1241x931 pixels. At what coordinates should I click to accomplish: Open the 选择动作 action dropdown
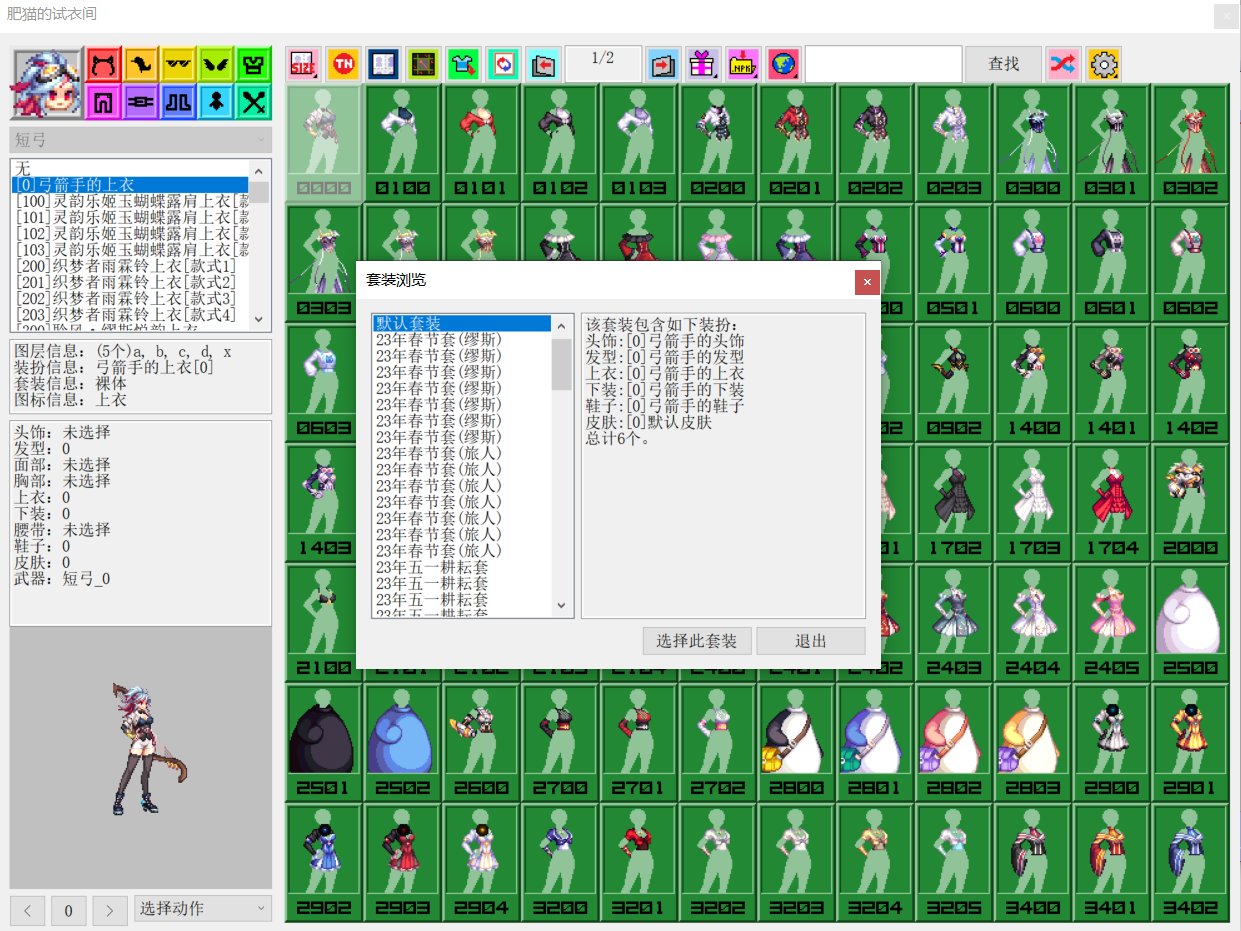pos(203,908)
